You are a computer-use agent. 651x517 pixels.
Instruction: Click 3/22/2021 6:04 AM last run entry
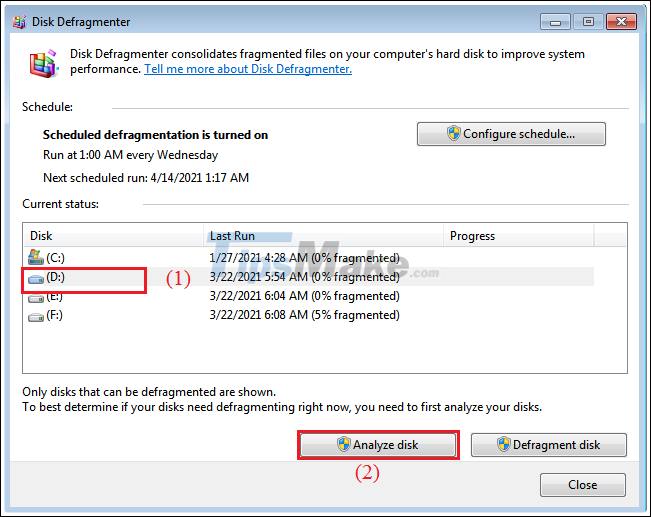click(x=304, y=296)
